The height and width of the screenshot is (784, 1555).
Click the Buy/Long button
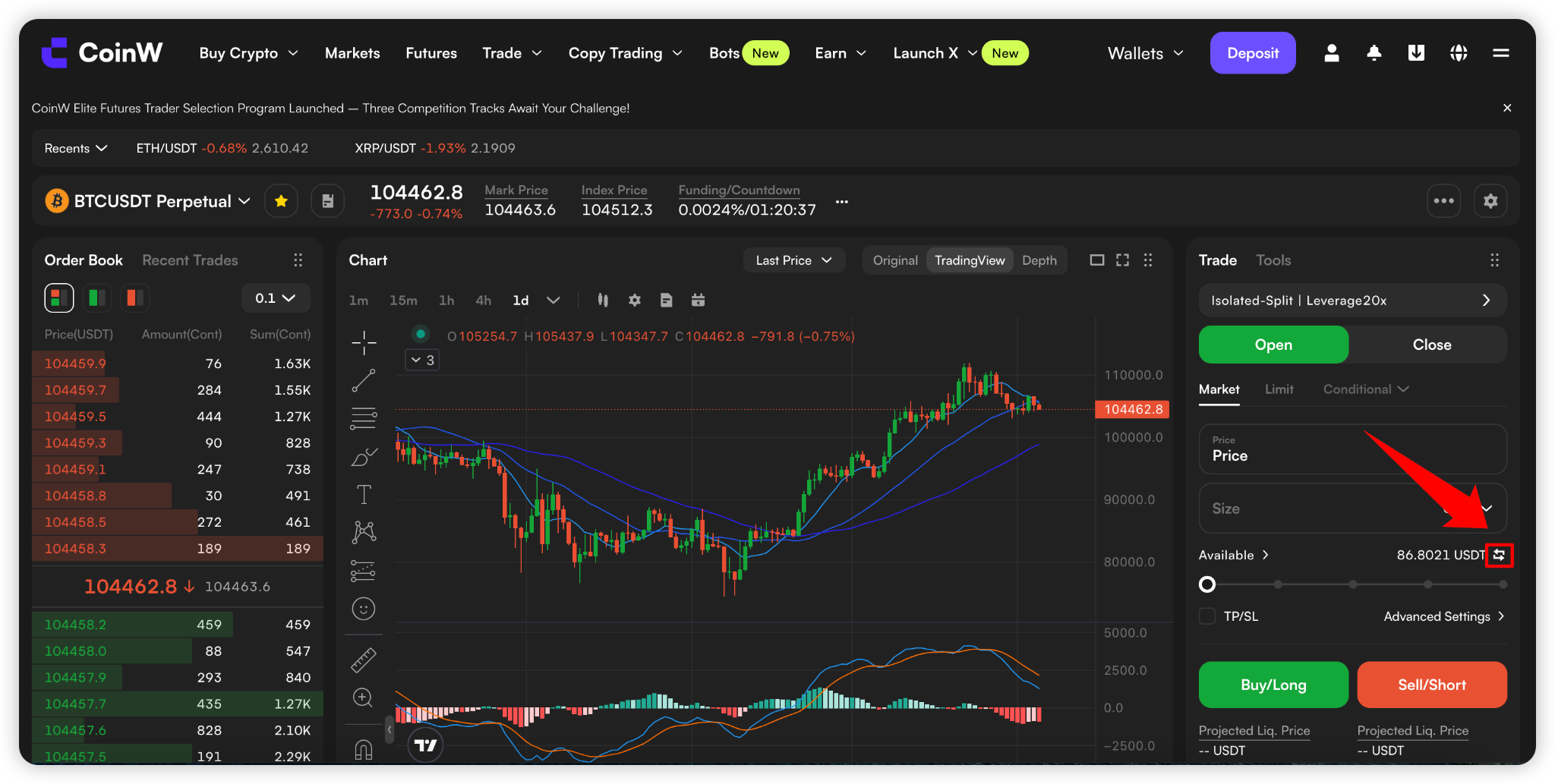[1273, 685]
